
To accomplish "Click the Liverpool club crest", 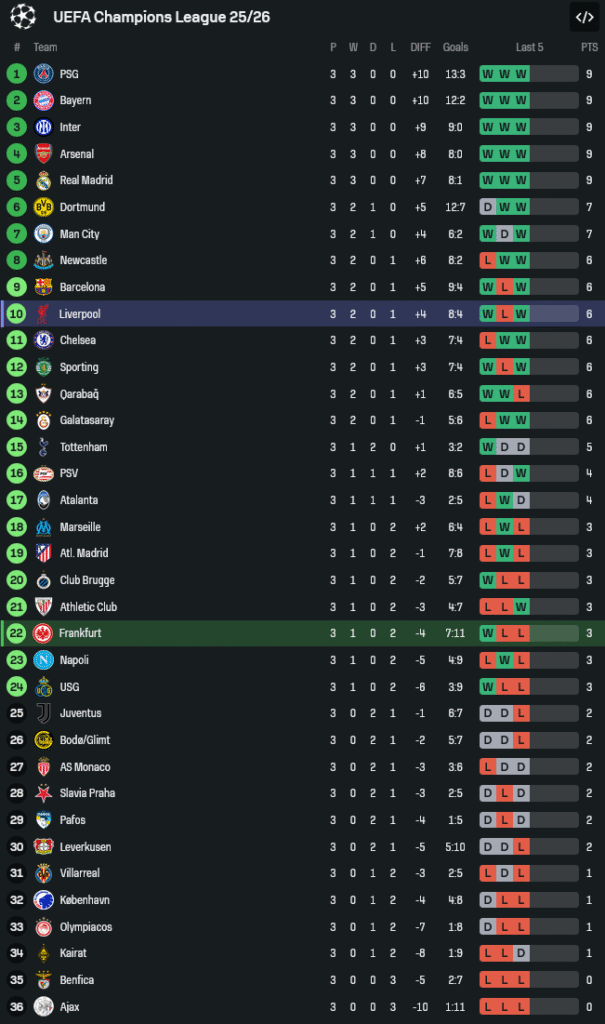I will coord(43,314).
